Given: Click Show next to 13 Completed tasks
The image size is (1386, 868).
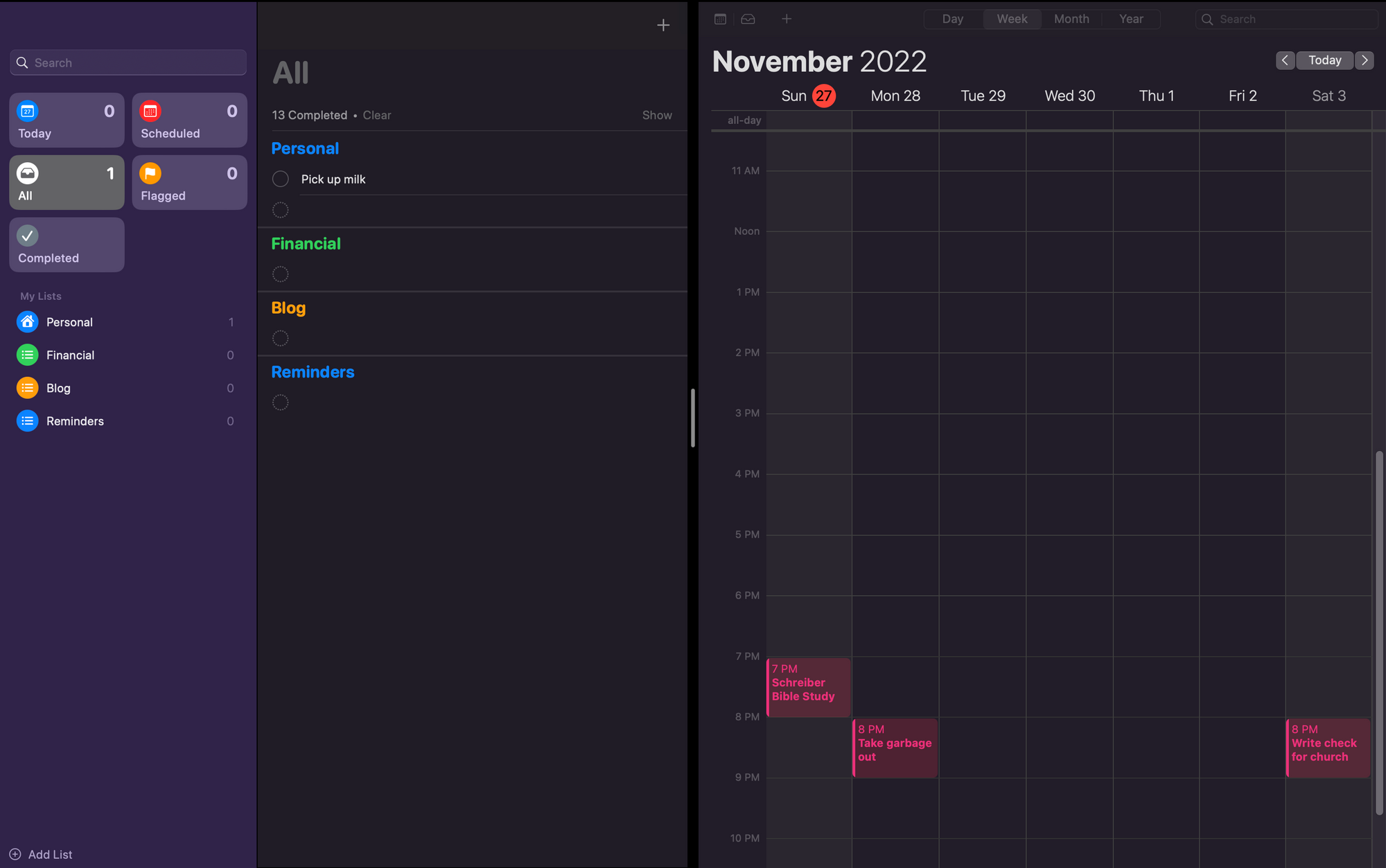Looking at the screenshot, I should (x=658, y=114).
